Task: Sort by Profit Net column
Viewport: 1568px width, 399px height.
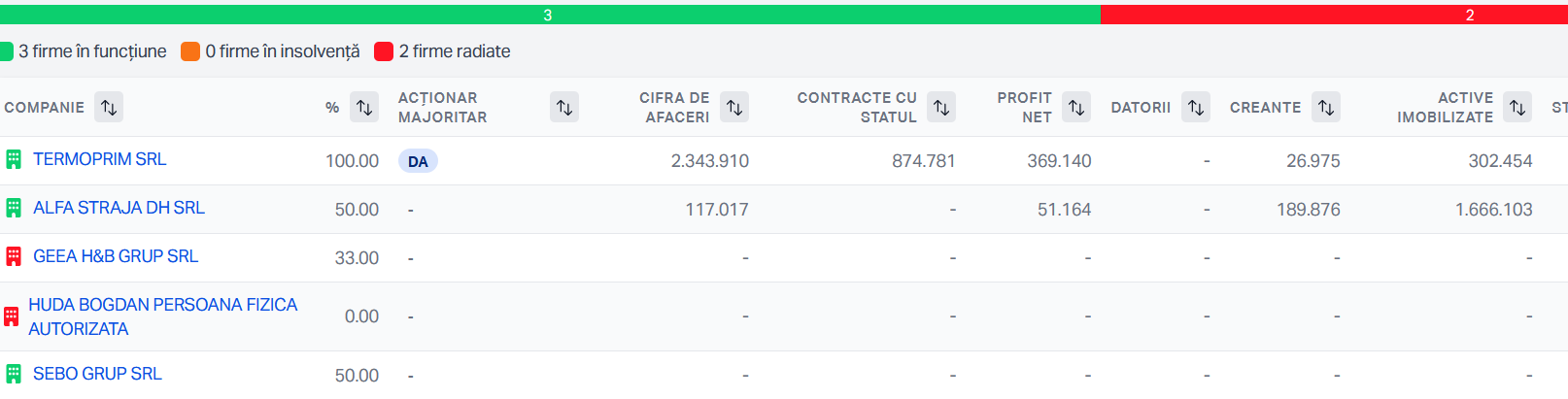Action: click(1076, 108)
